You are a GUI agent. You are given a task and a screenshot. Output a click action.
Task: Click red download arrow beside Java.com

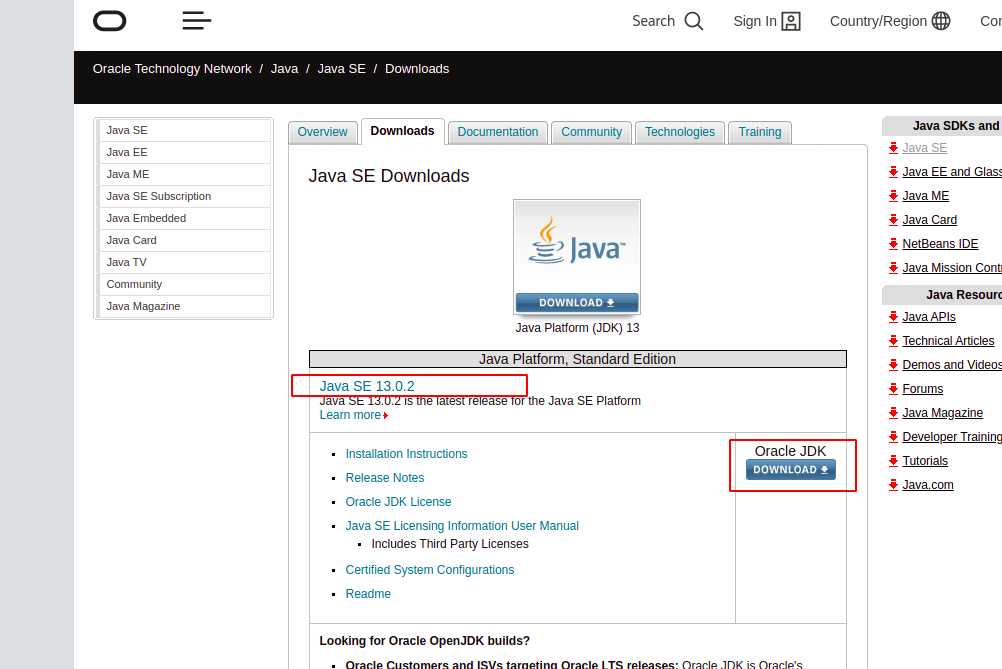click(893, 484)
